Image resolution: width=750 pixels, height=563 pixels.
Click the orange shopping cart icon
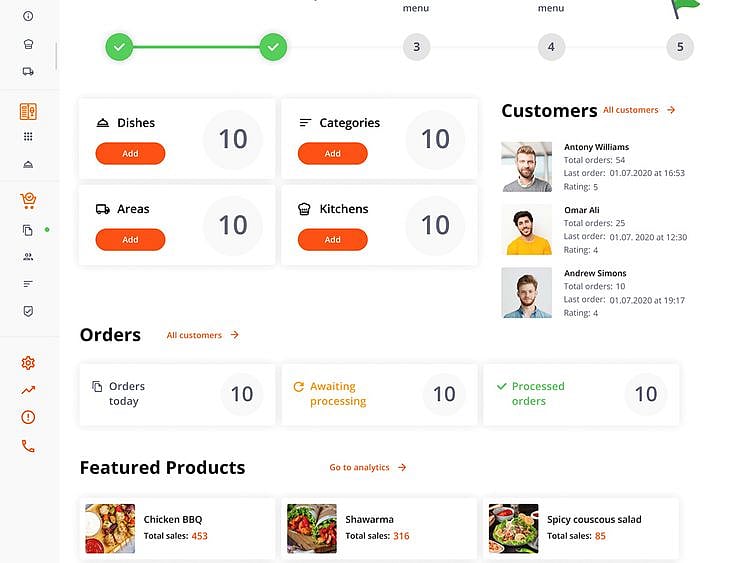pos(28,200)
